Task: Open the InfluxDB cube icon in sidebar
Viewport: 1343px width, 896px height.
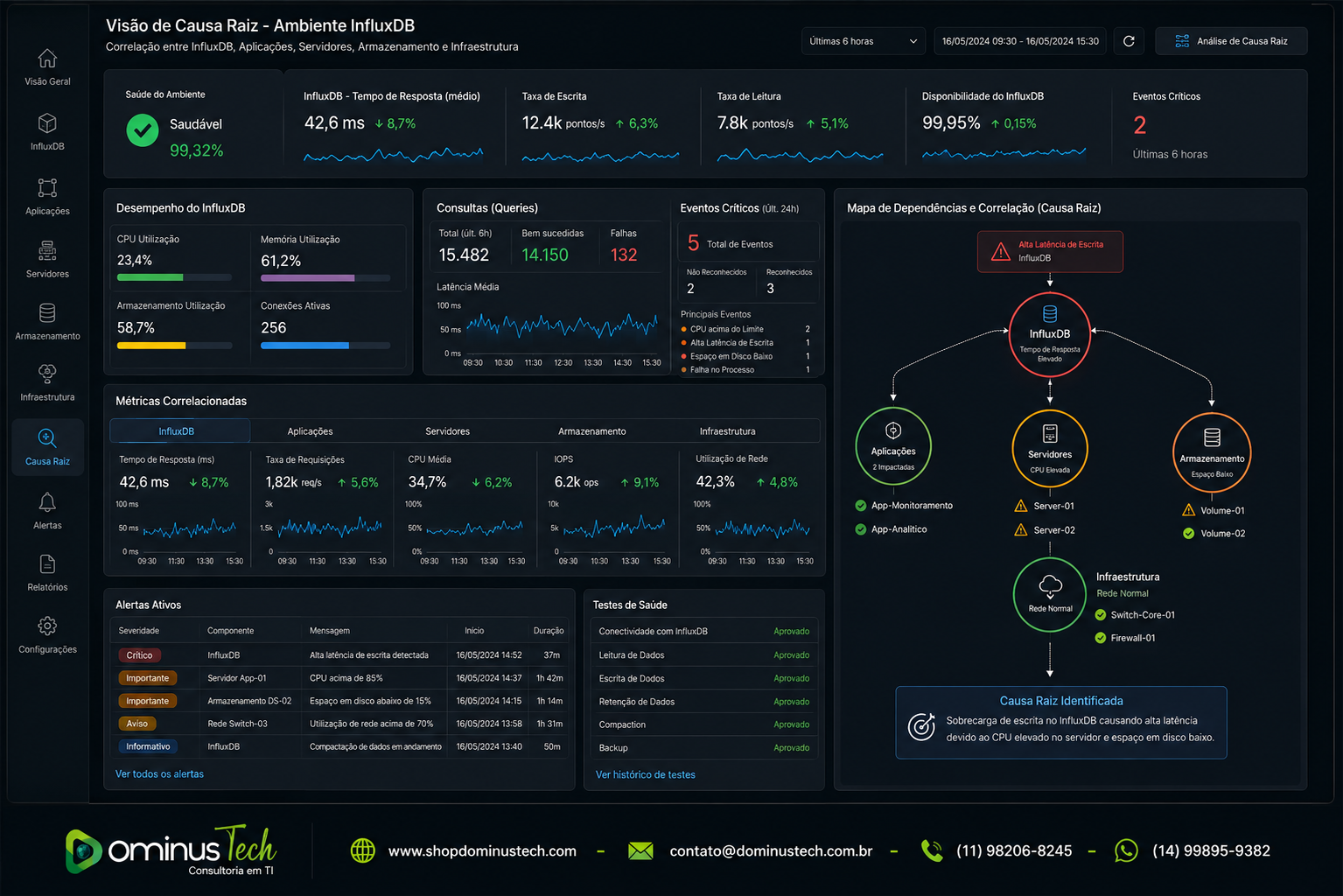Action: tap(47, 123)
